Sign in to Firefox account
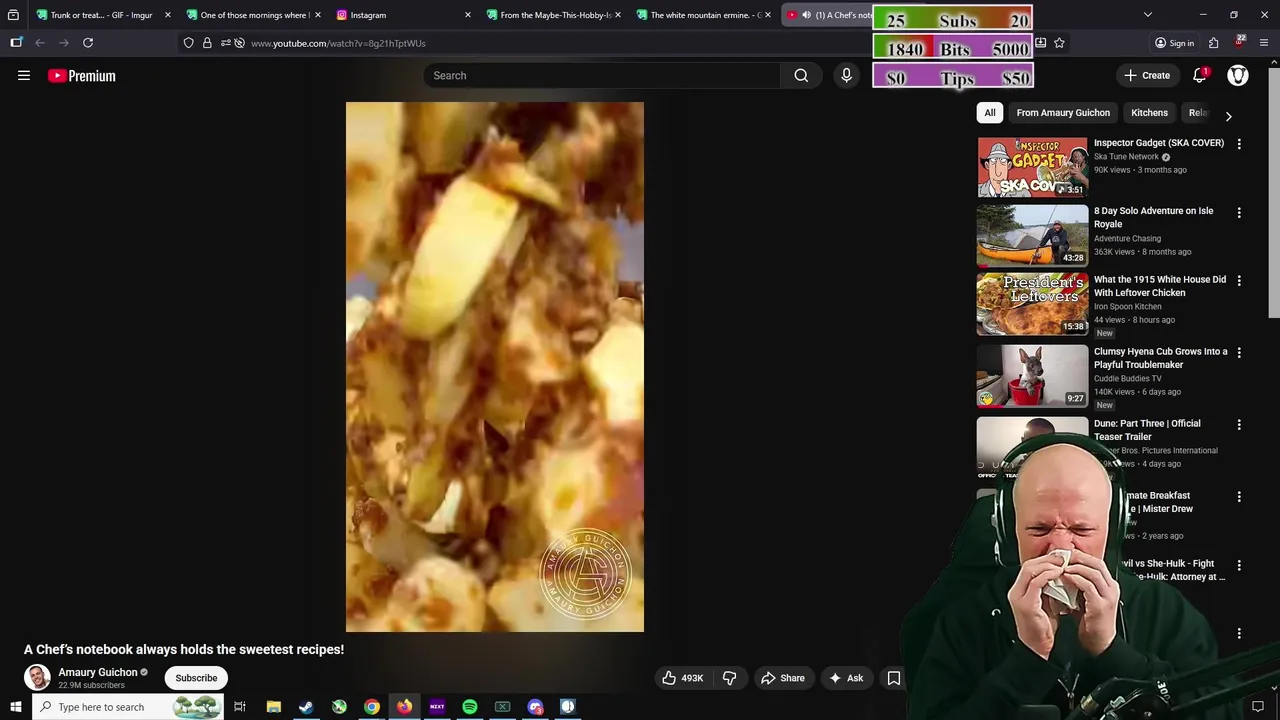The width and height of the screenshot is (1280, 720). coord(1174,43)
